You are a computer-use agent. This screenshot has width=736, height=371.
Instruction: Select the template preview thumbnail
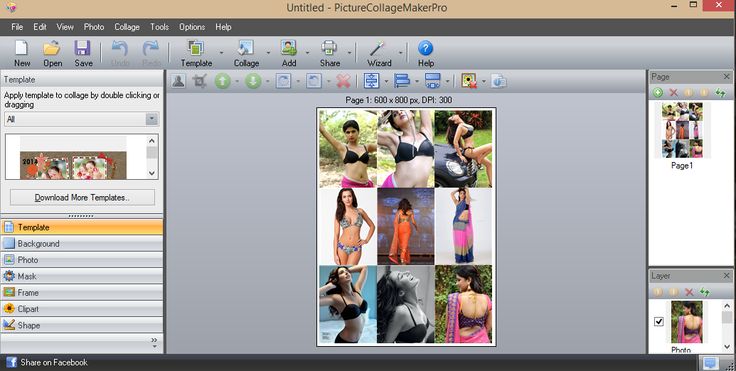coord(73,164)
